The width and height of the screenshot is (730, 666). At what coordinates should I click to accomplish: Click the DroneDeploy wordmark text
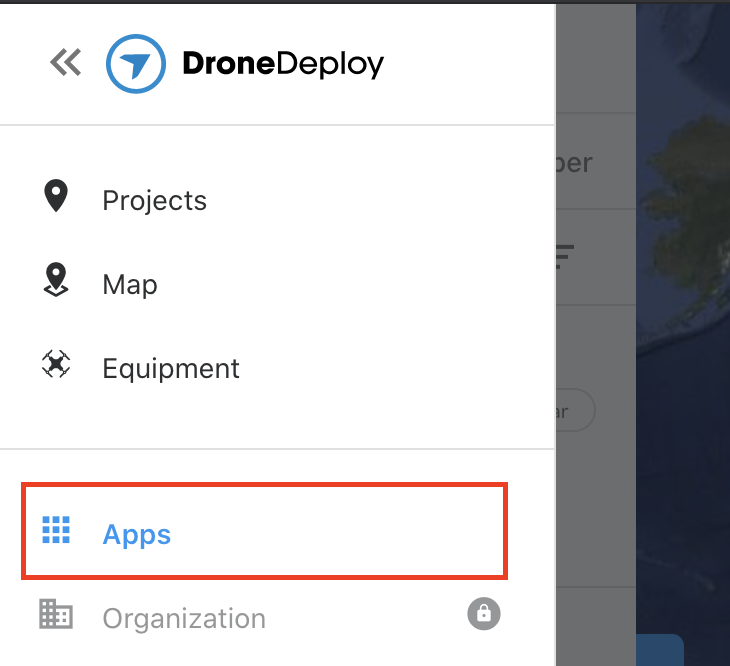tap(283, 64)
